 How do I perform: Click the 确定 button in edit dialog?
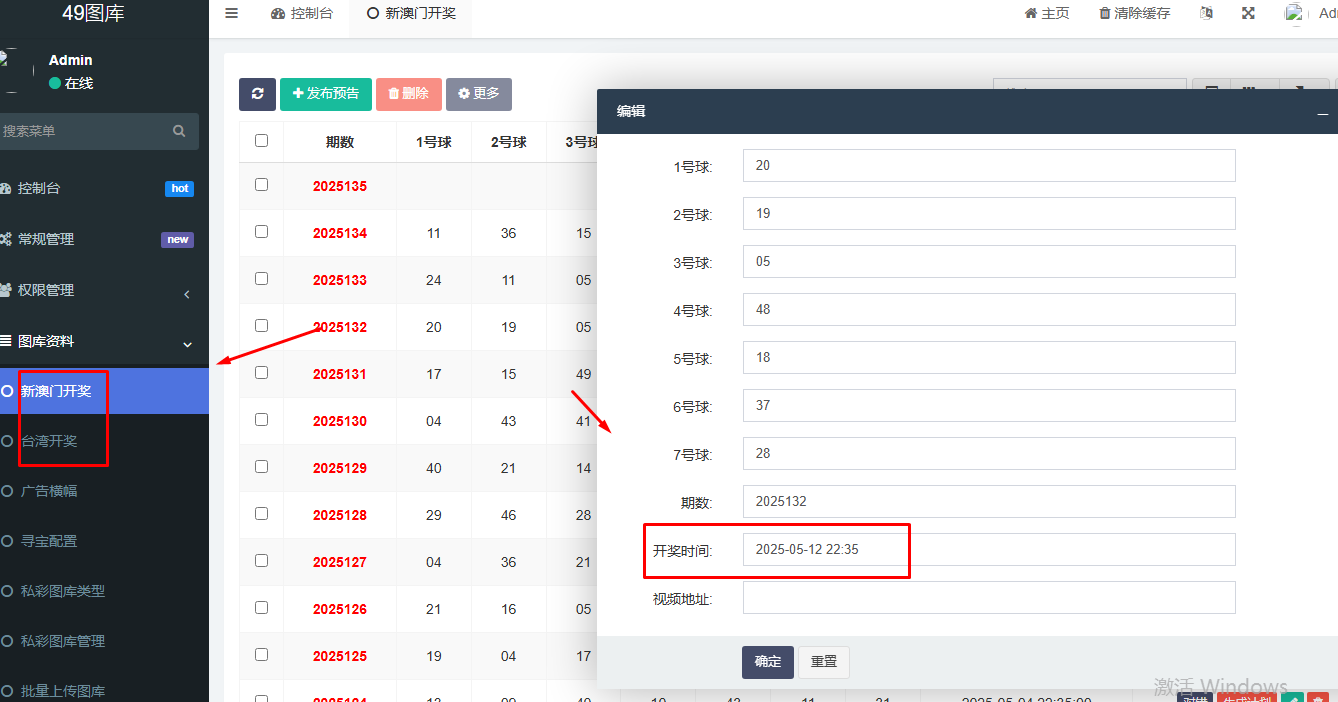coord(767,662)
